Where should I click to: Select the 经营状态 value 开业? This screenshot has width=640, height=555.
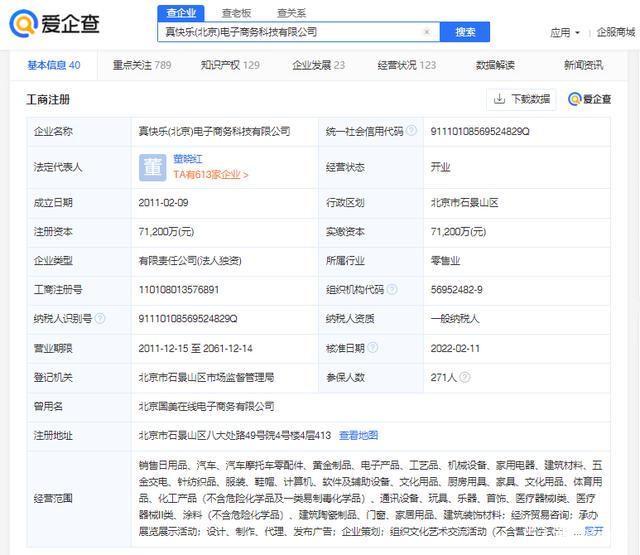click(440, 167)
